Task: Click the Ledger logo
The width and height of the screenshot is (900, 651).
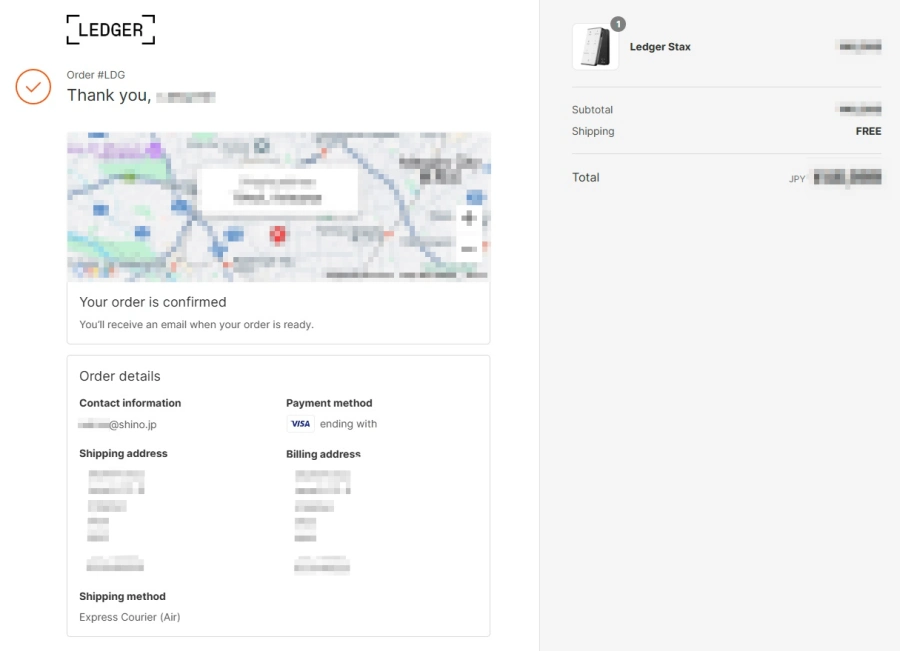Action: tap(111, 30)
